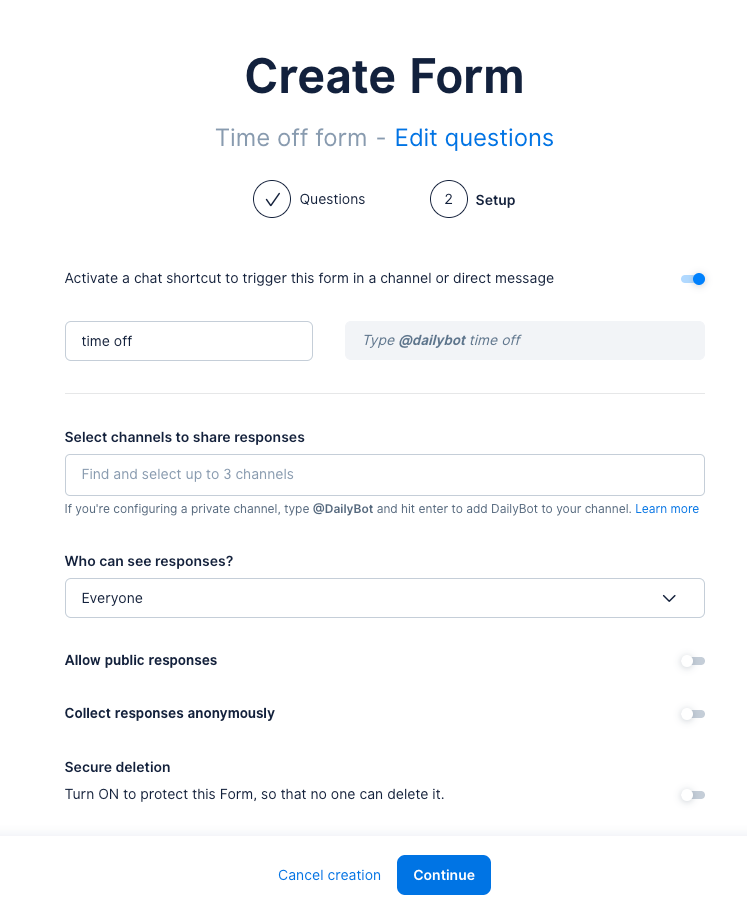Click the channel search field
747x907 pixels.
click(384, 475)
